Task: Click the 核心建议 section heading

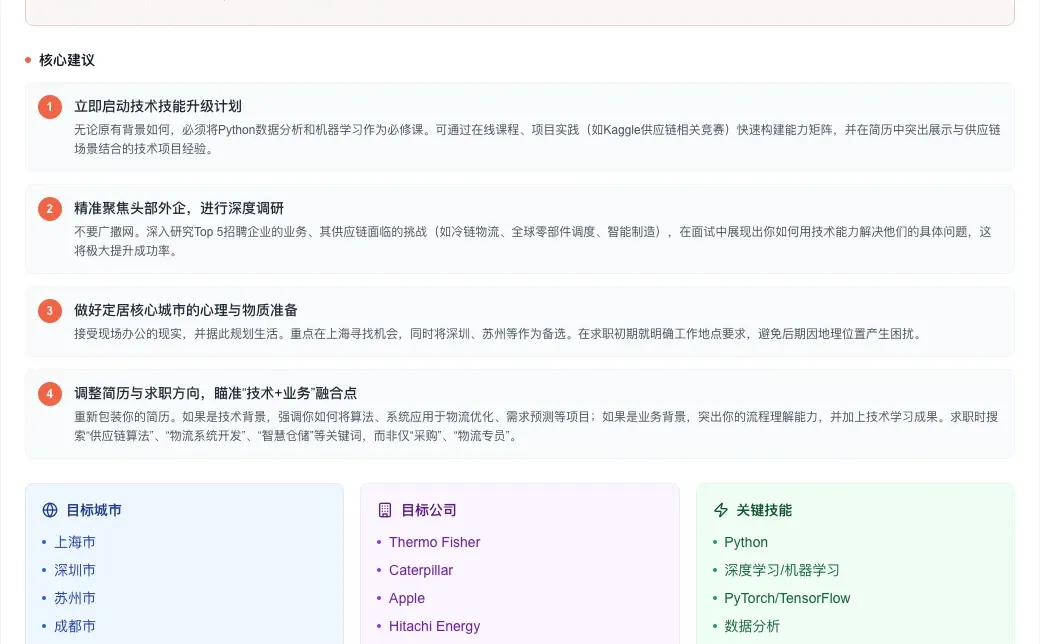Action: [x=65, y=60]
